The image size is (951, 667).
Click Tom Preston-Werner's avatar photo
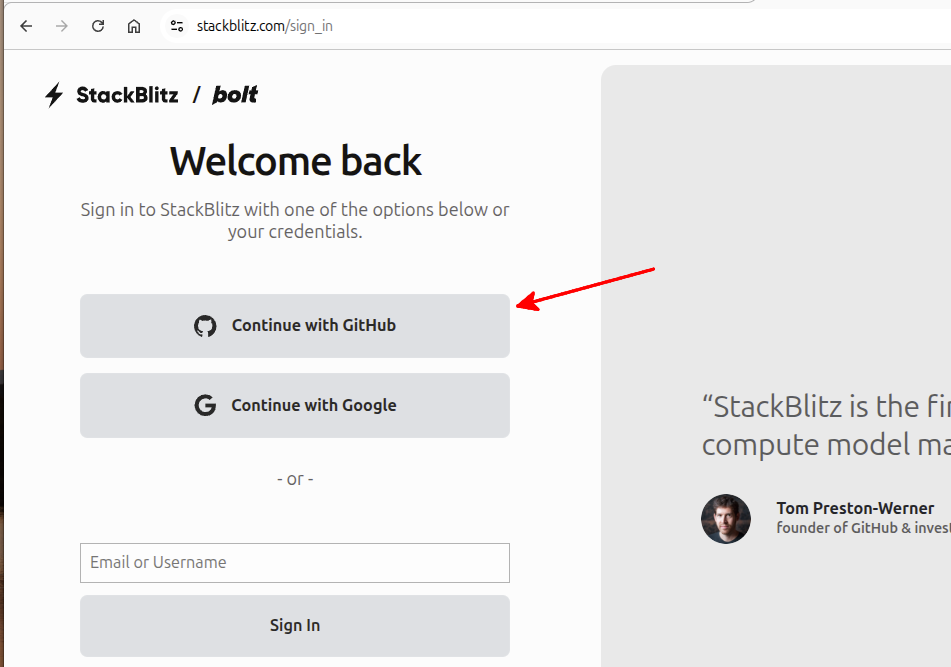(726, 519)
